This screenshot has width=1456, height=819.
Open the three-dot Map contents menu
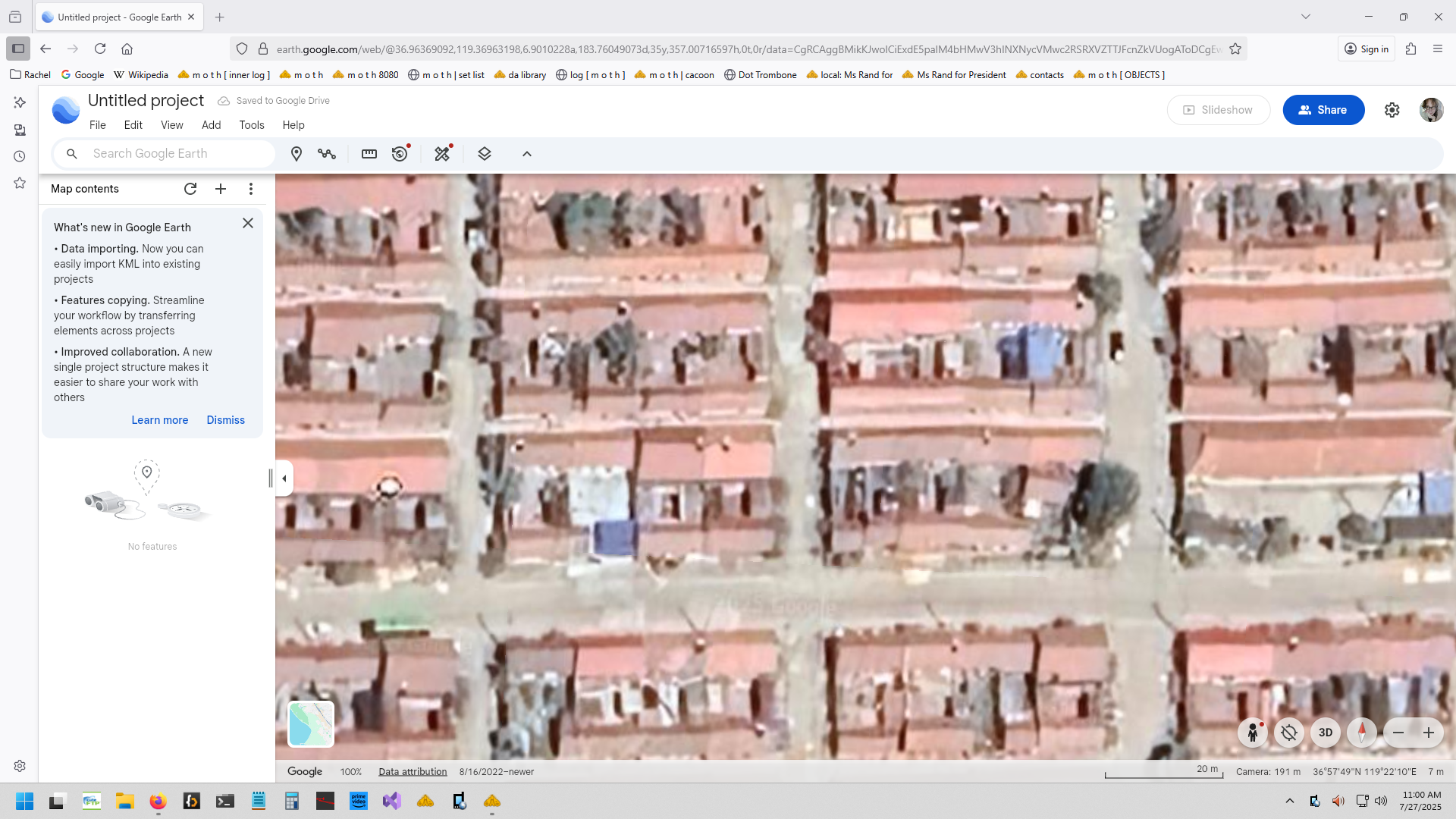point(251,189)
